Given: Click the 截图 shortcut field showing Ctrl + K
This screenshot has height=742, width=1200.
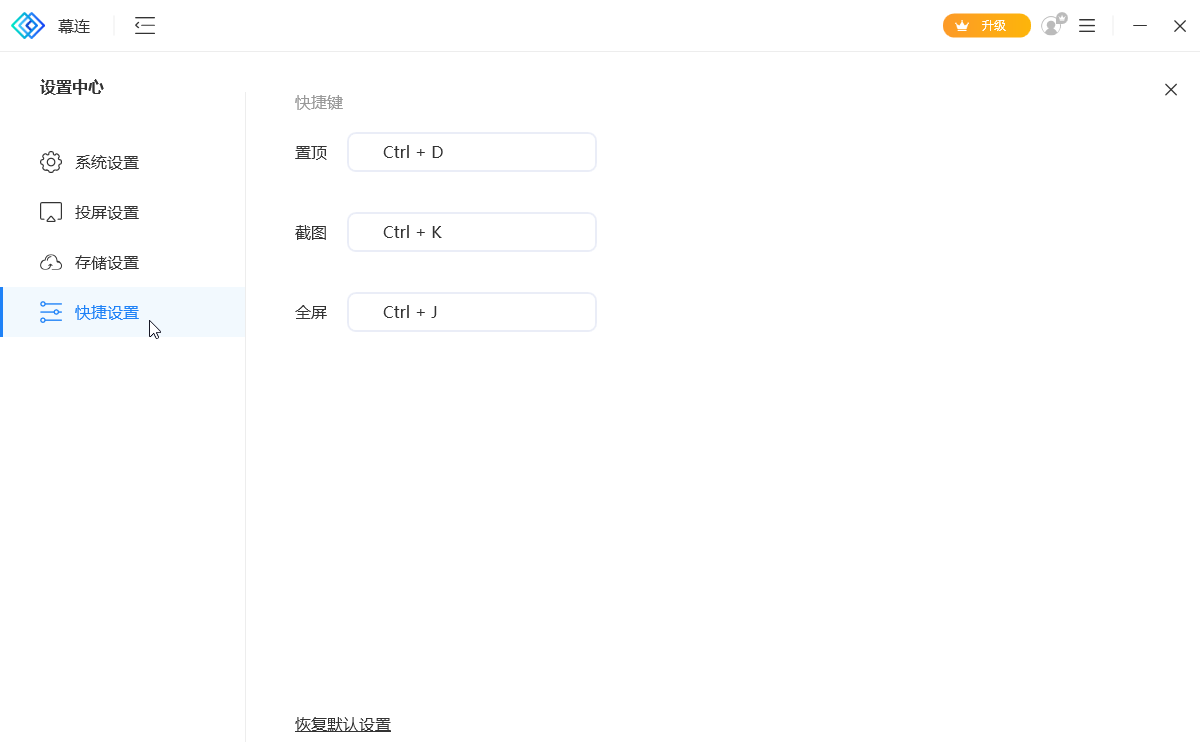Looking at the screenshot, I should 471,231.
